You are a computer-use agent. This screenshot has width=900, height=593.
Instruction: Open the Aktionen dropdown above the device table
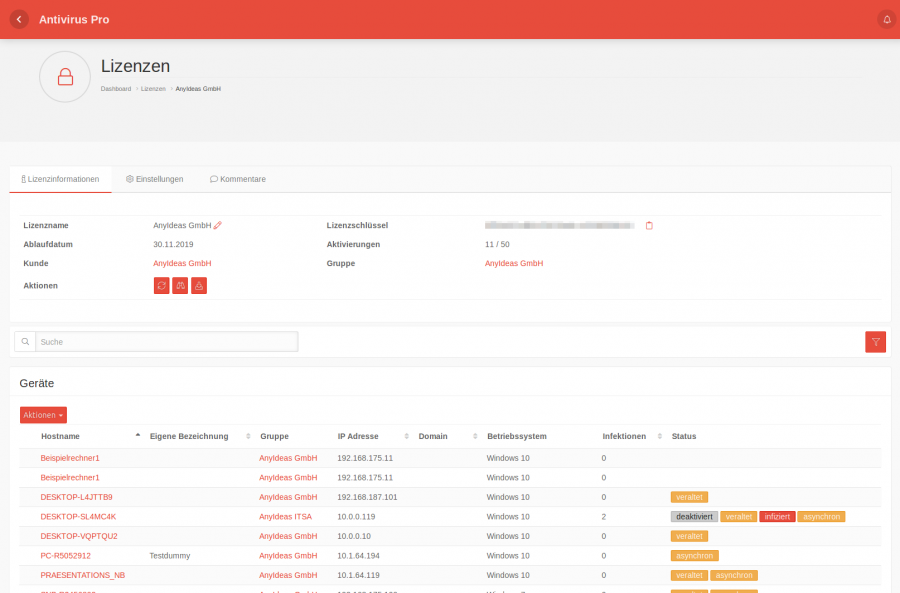pyautogui.click(x=43, y=414)
